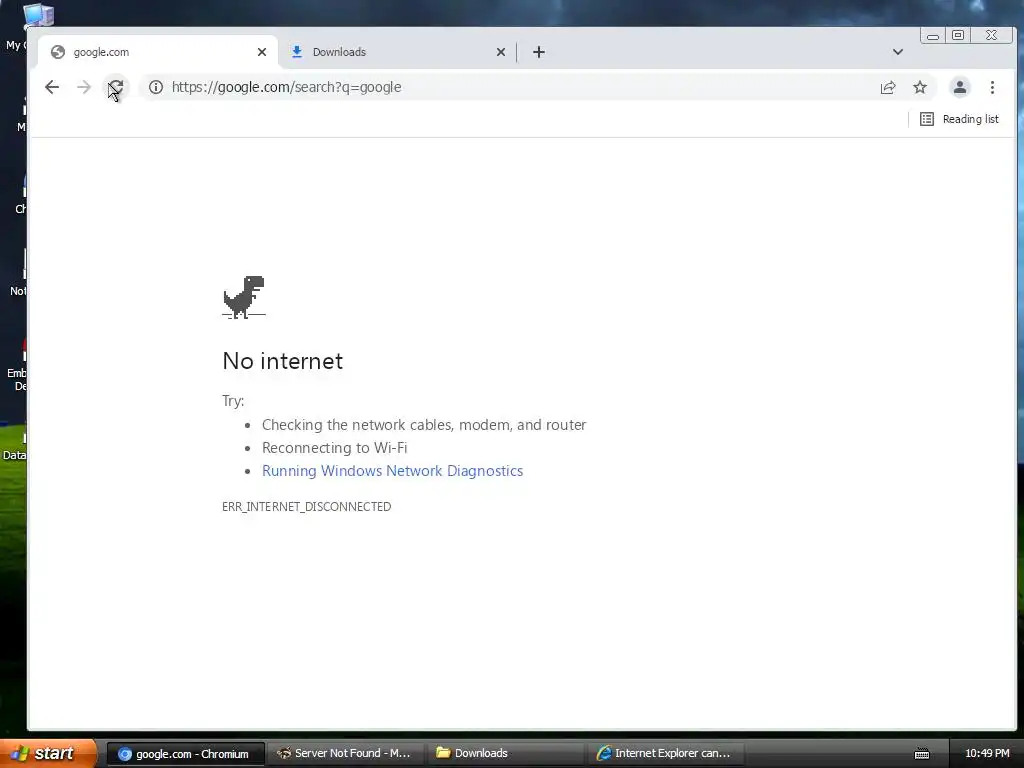This screenshot has height=768, width=1024.
Task: Share this page icon
Action: (888, 88)
